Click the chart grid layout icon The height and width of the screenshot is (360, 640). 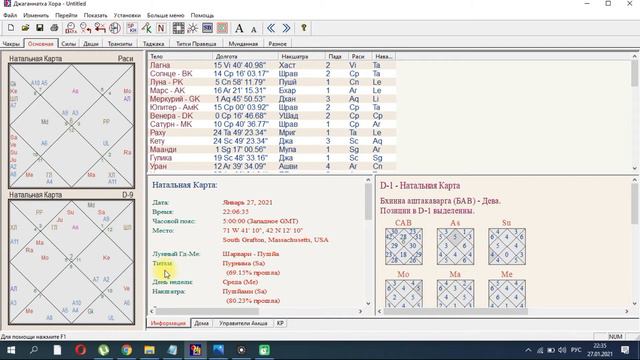(x=178, y=28)
